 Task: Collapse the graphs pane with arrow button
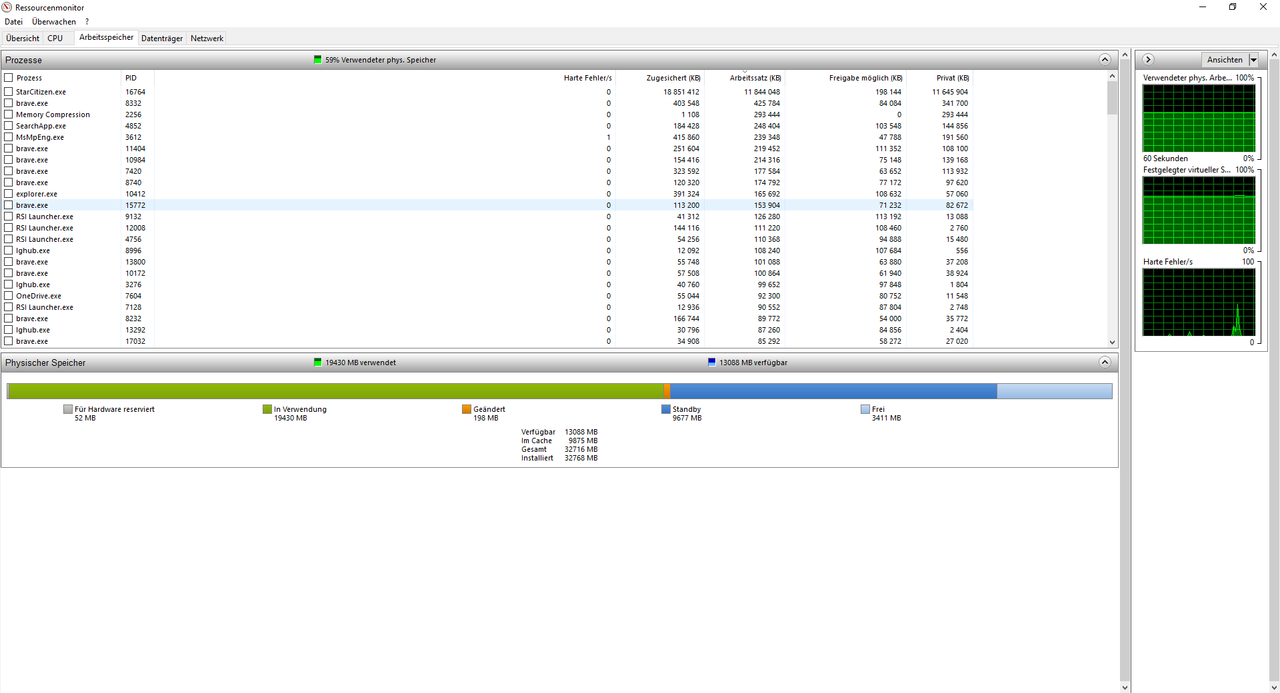tap(1149, 60)
